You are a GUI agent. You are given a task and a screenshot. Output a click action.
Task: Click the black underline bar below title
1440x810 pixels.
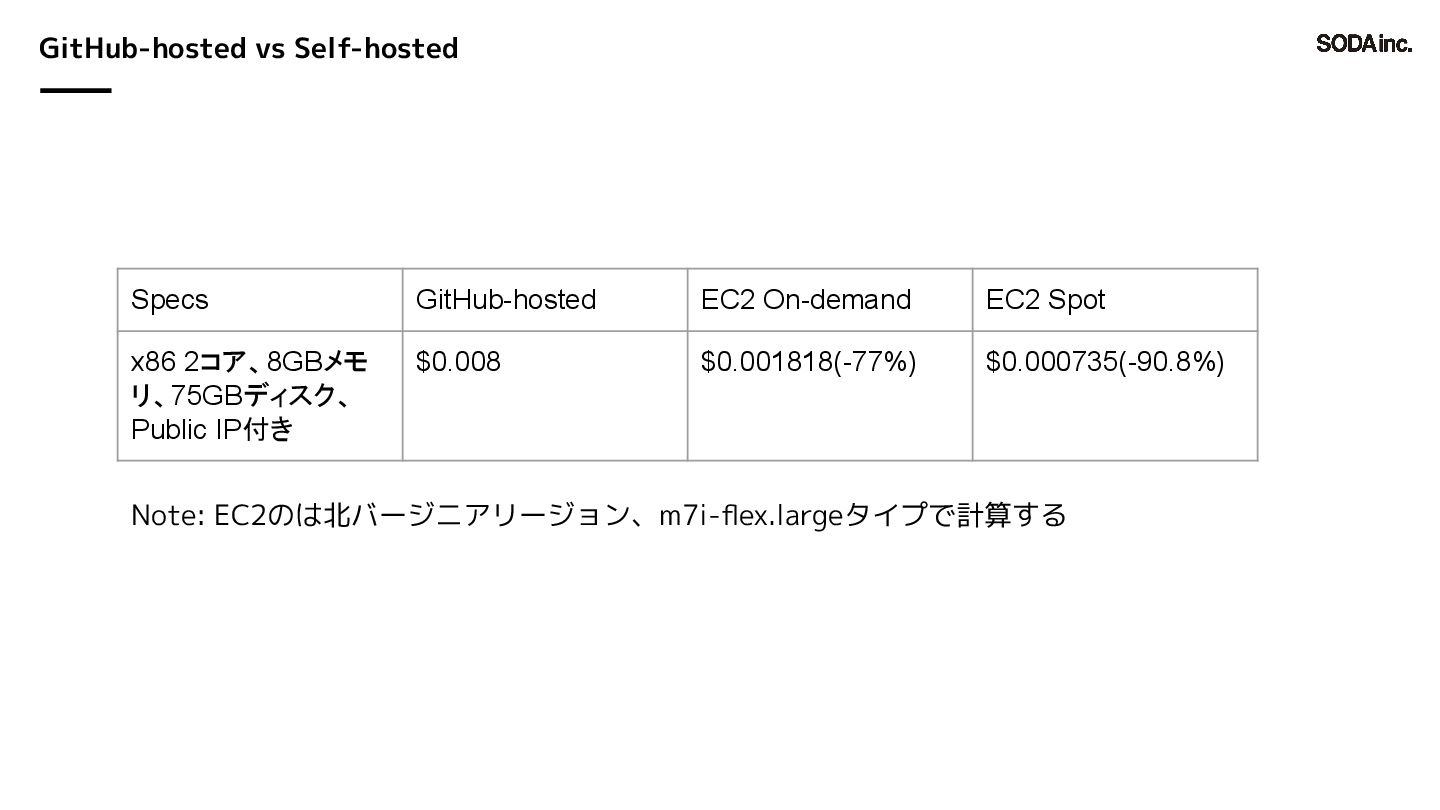pyautogui.click(x=75, y=90)
